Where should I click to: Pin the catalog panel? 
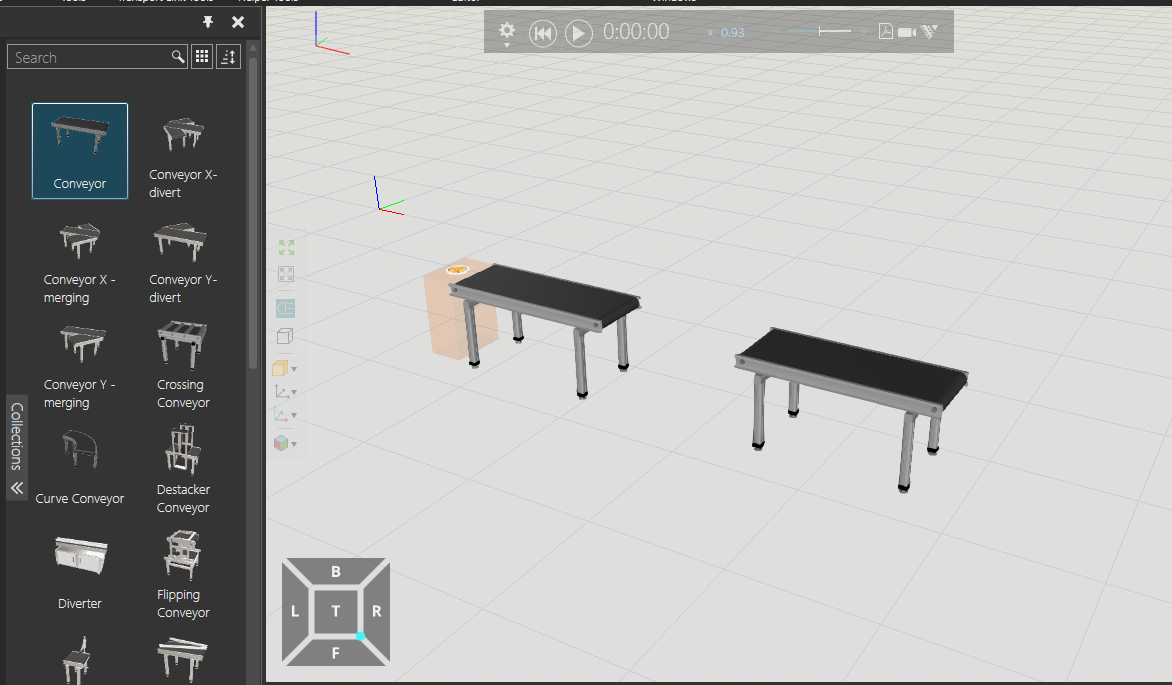pos(208,22)
